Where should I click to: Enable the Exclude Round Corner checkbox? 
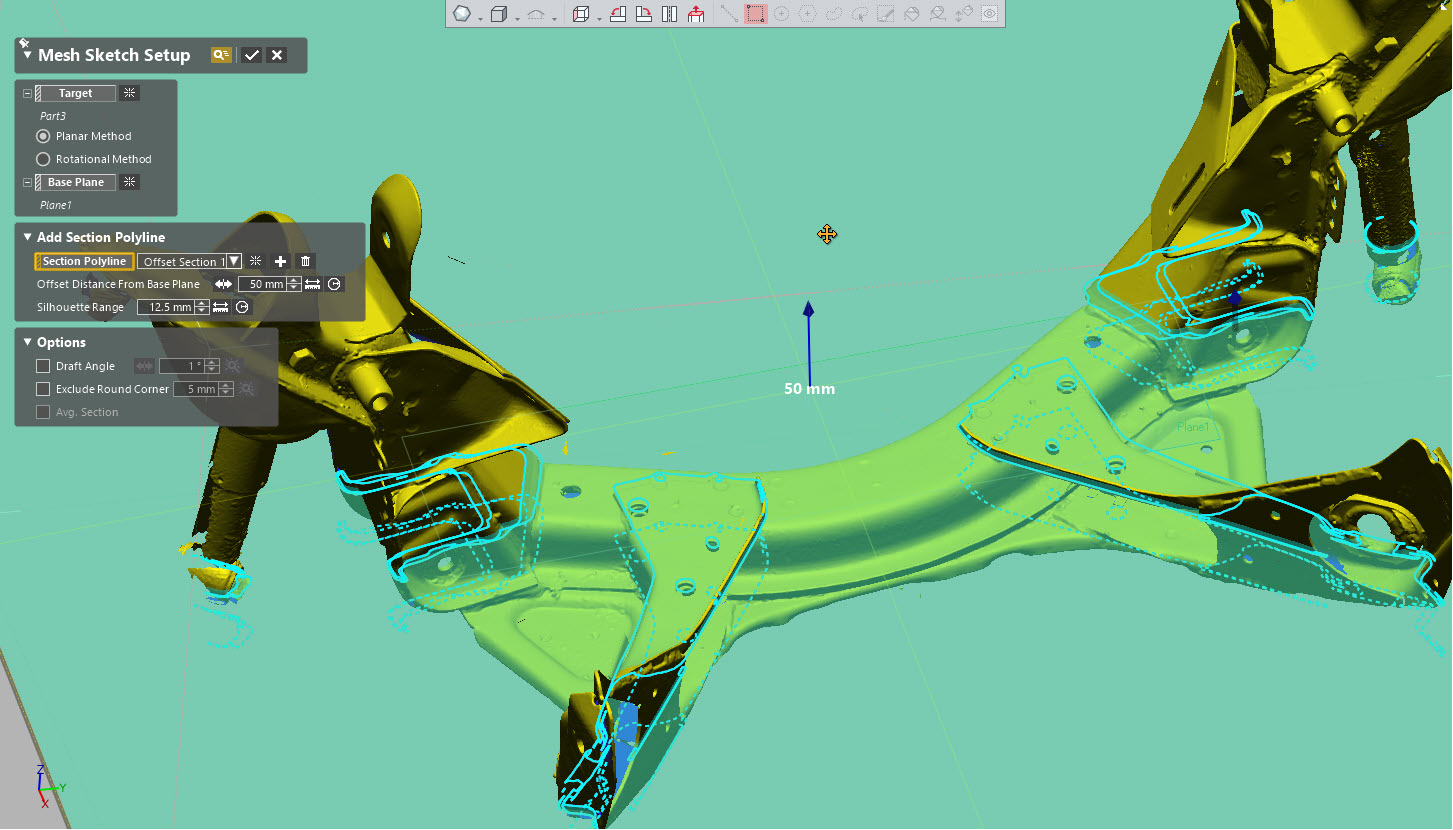(x=43, y=389)
